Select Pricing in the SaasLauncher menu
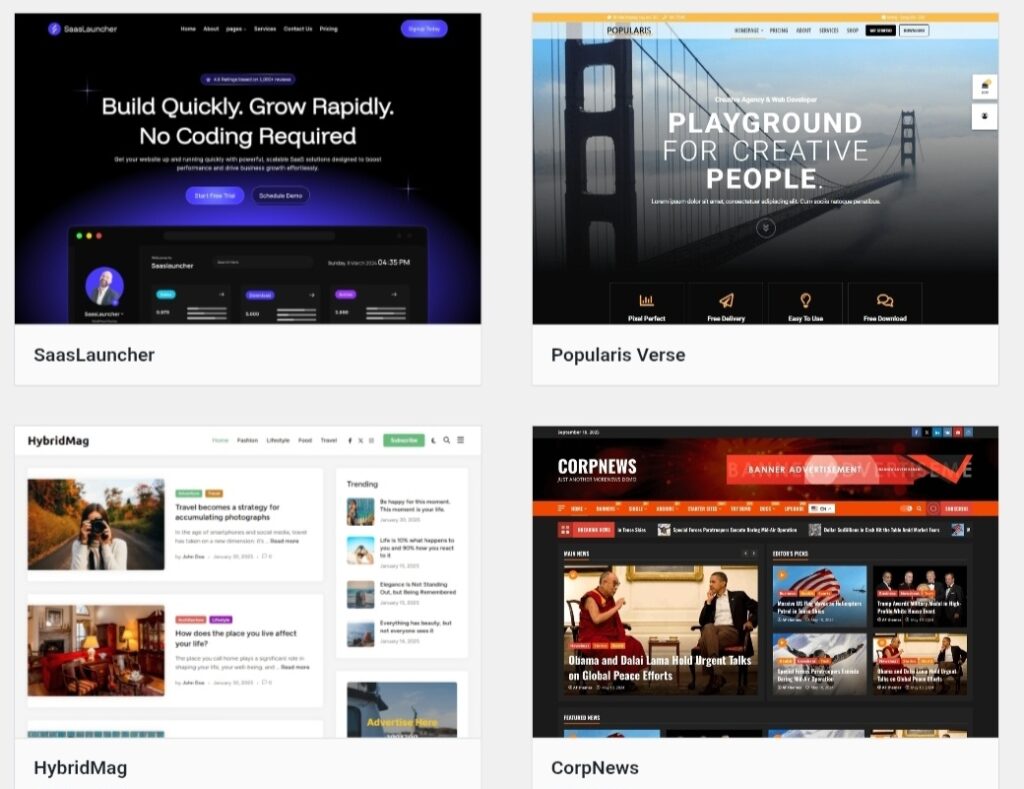 coord(329,29)
